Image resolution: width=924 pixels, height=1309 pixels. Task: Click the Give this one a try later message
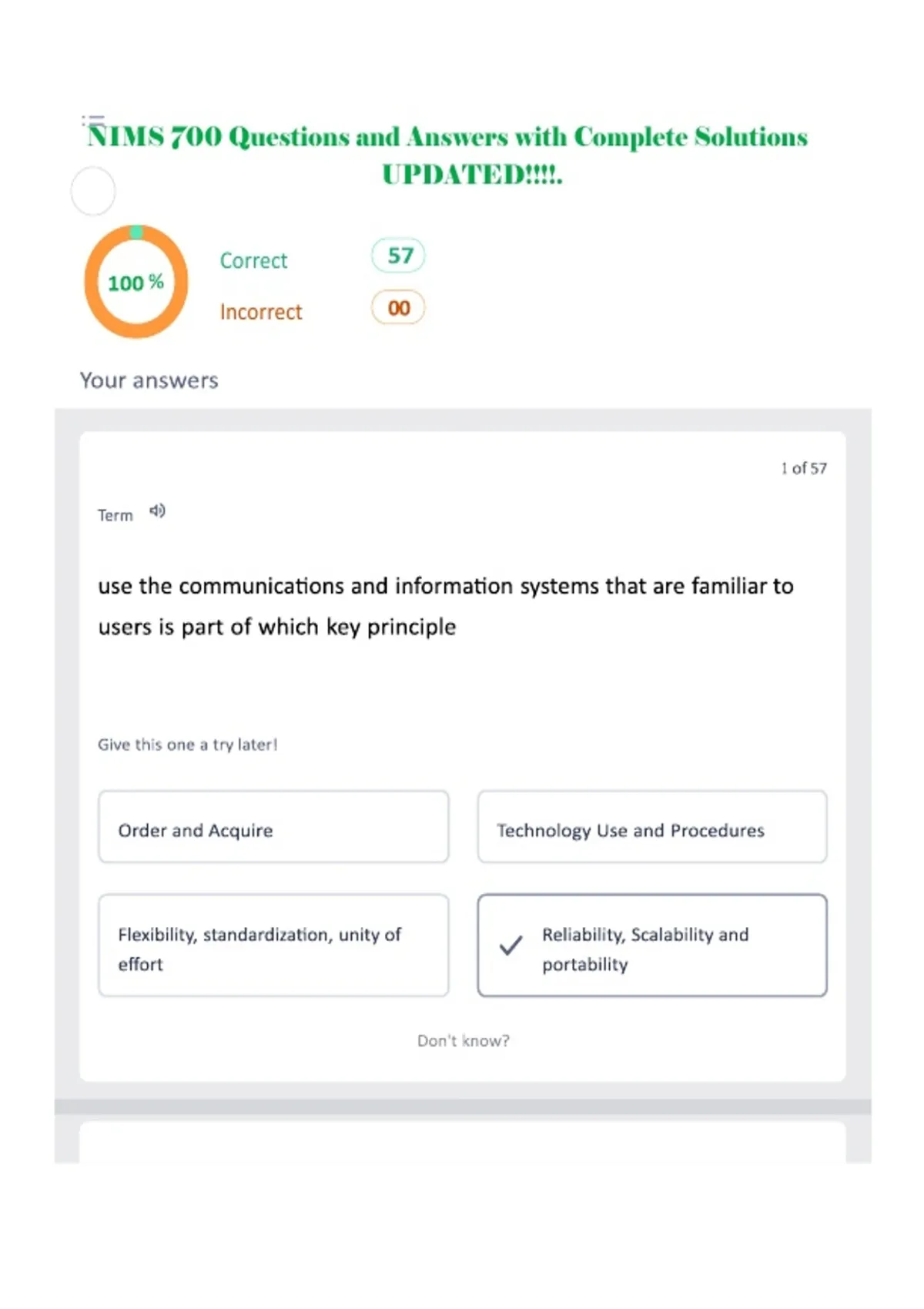(x=187, y=745)
